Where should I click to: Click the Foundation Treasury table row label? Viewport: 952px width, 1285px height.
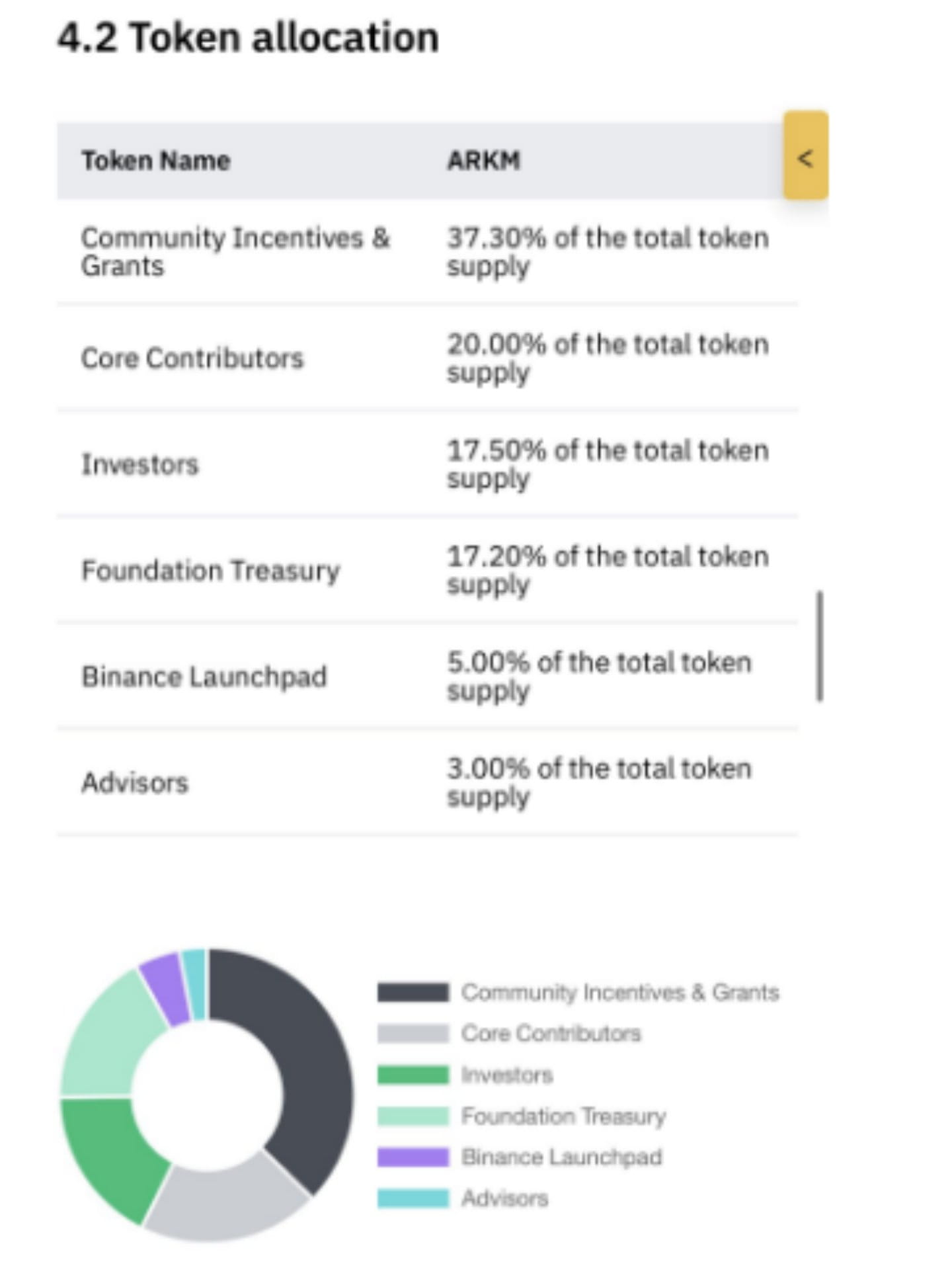(x=210, y=571)
